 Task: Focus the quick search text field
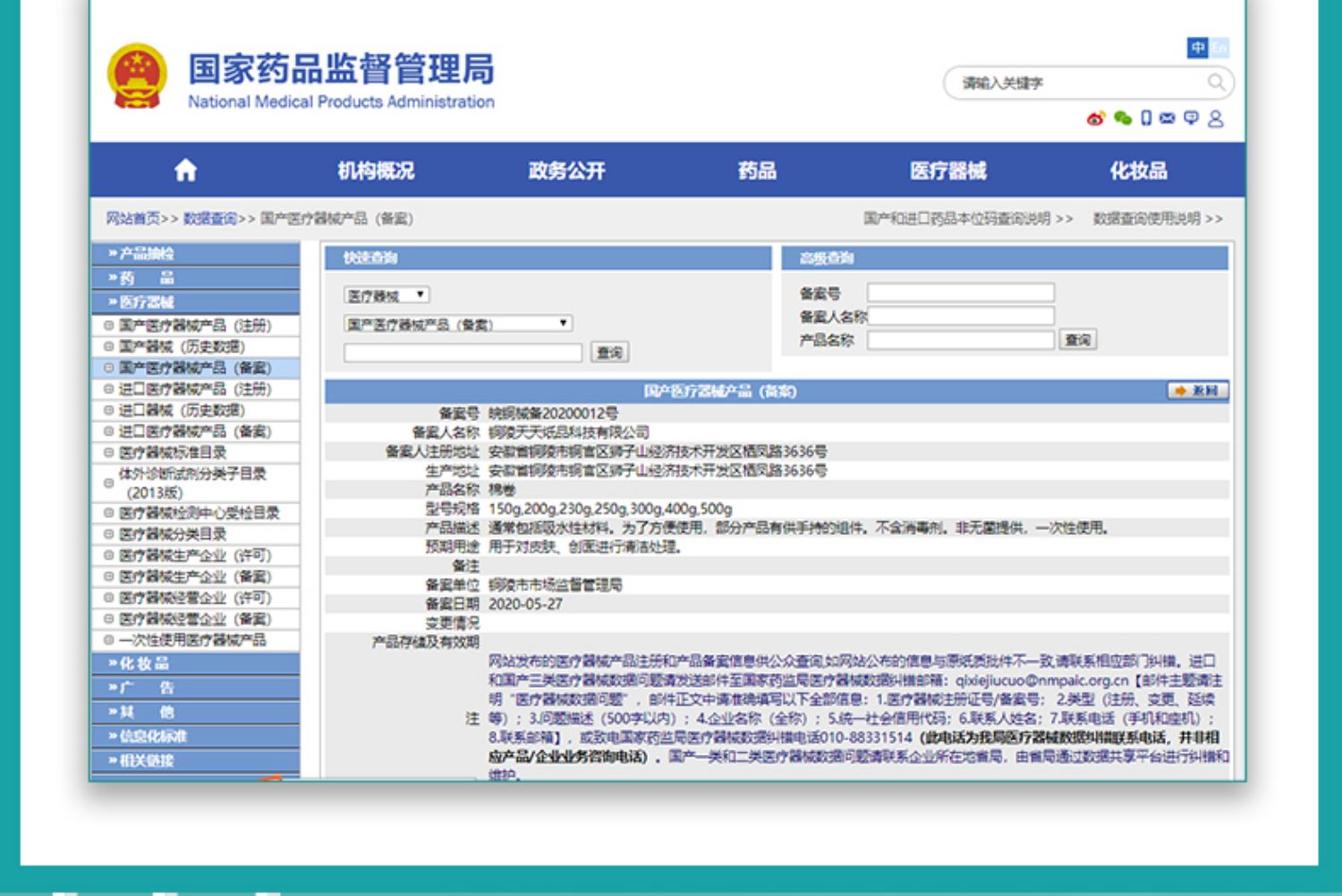[x=463, y=352]
